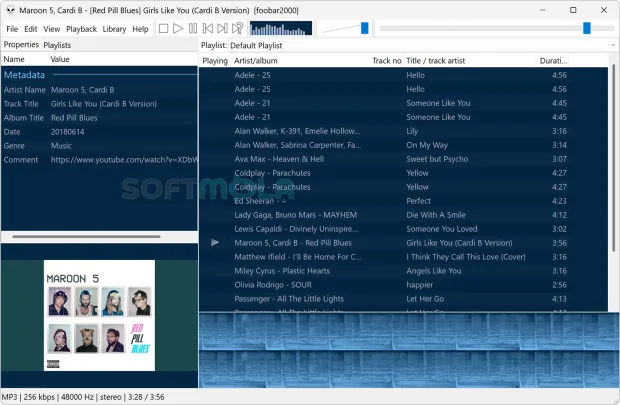The width and height of the screenshot is (620, 405).
Task: Open the File menu
Action: pos(12,29)
